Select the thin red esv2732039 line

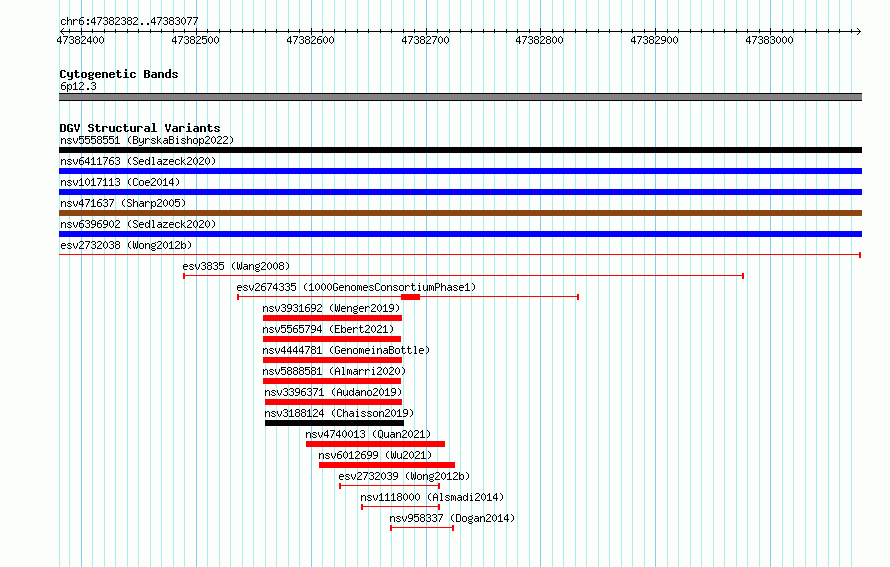(389, 486)
